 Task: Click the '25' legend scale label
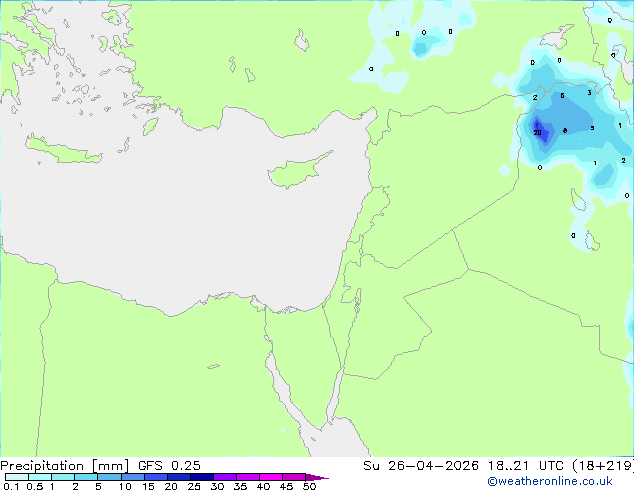pos(194,486)
